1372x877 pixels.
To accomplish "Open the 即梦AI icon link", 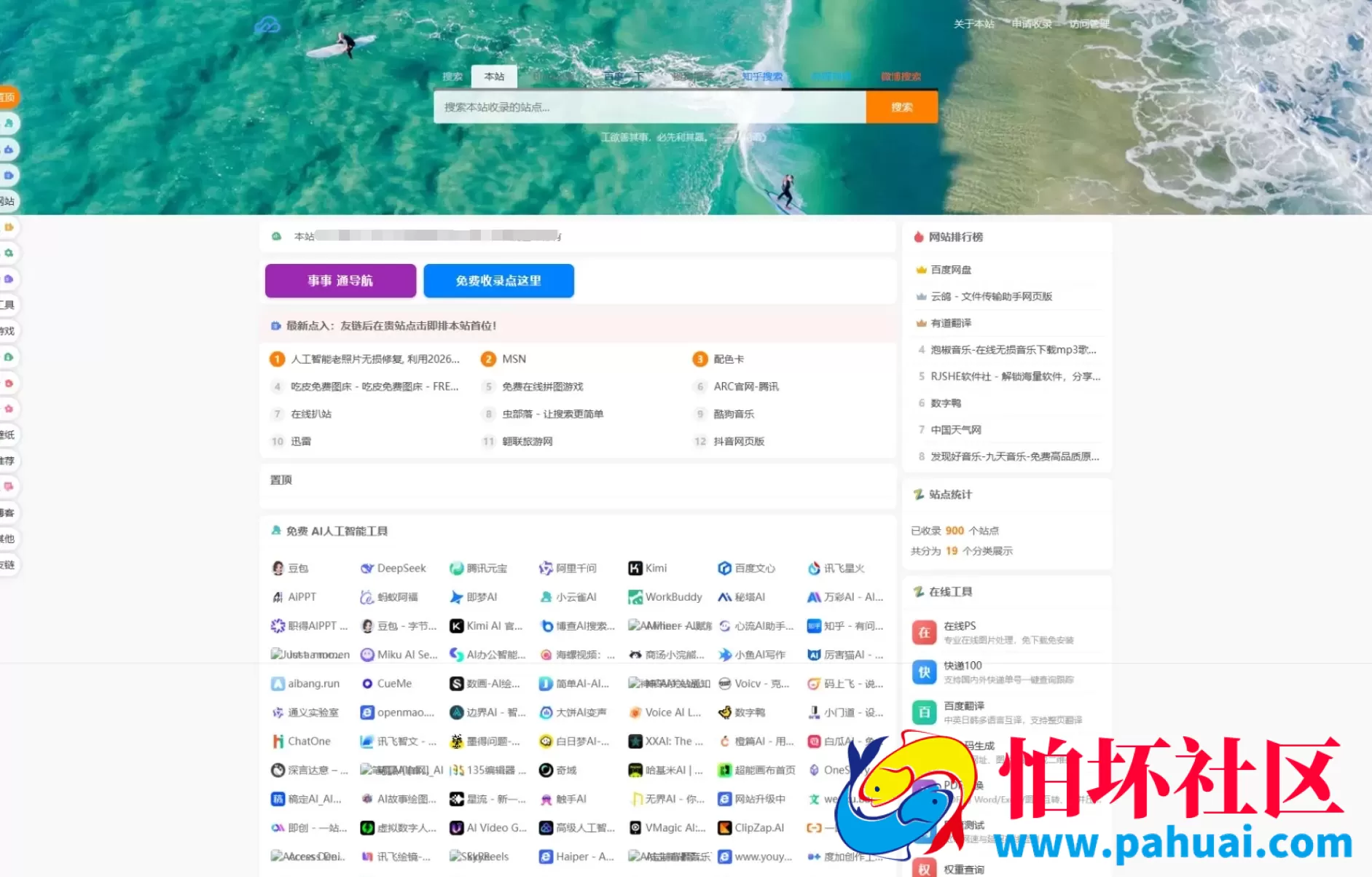I will point(457,597).
